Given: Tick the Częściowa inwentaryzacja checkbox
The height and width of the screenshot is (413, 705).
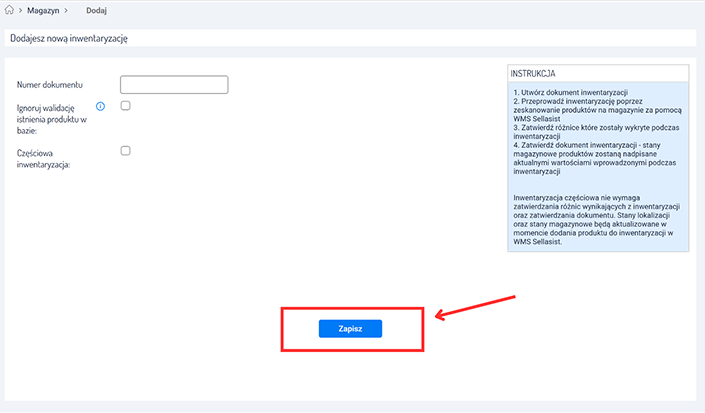Looking at the screenshot, I should coord(125,151).
